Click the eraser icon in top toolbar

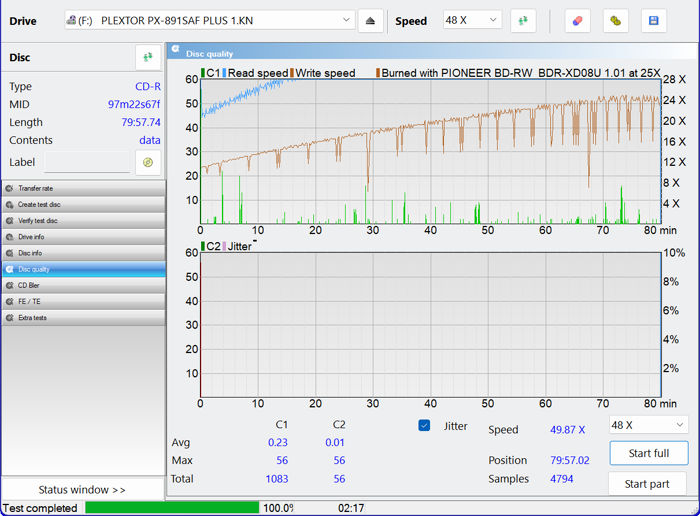pyautogui.click(x=577, y=21)
